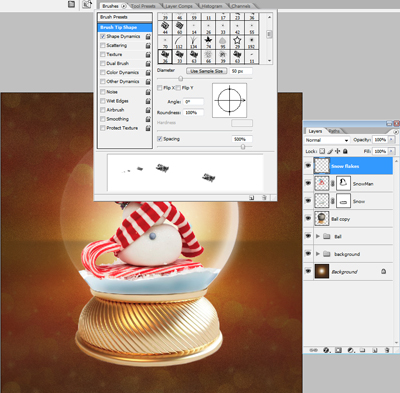Select the maple leaf brush preset 74
400x393 pixels.
pyautogui.click(x=208, y=42)
